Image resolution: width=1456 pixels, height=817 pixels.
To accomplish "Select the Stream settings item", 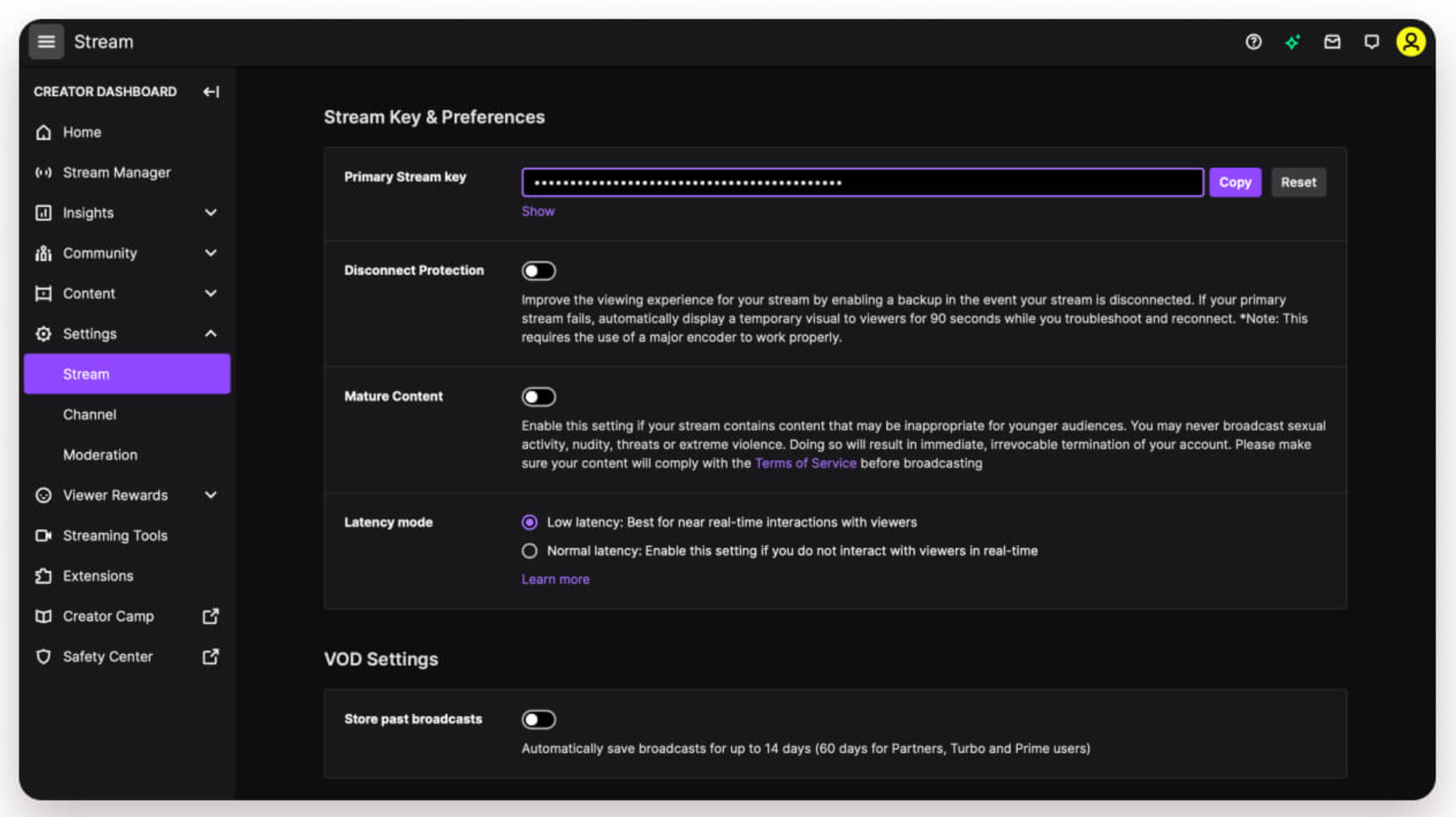I will 127,374.
